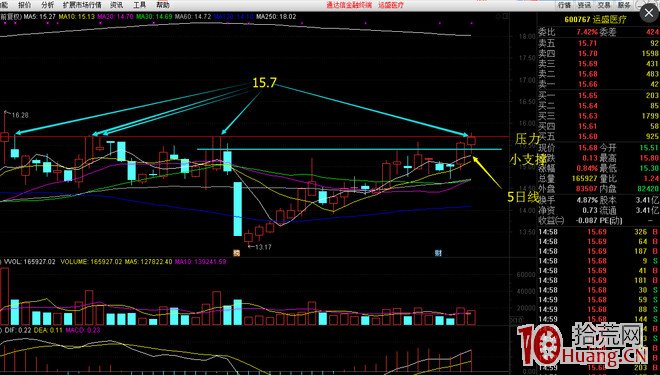Select the MA60: 14.72 indicator label

[x=193, y=17]
